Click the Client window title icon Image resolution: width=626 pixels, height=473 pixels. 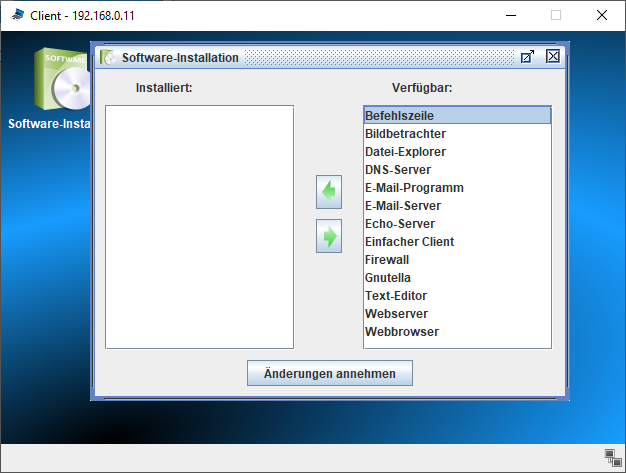pos(17,15)
